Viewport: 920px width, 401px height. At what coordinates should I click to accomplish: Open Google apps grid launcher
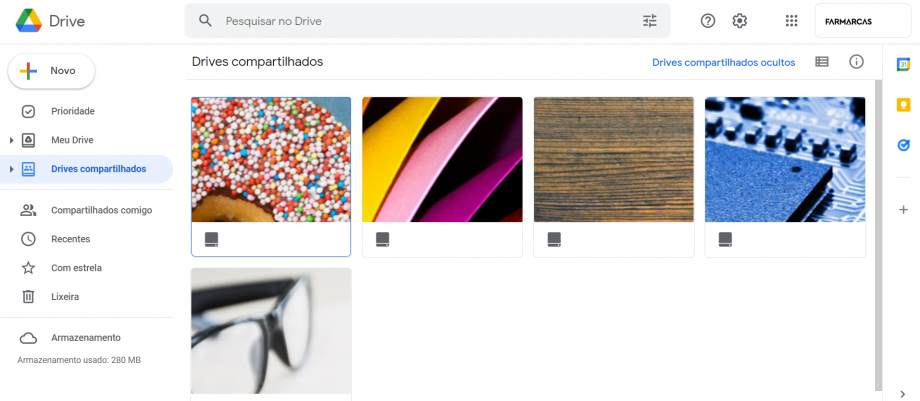(792, 21)
